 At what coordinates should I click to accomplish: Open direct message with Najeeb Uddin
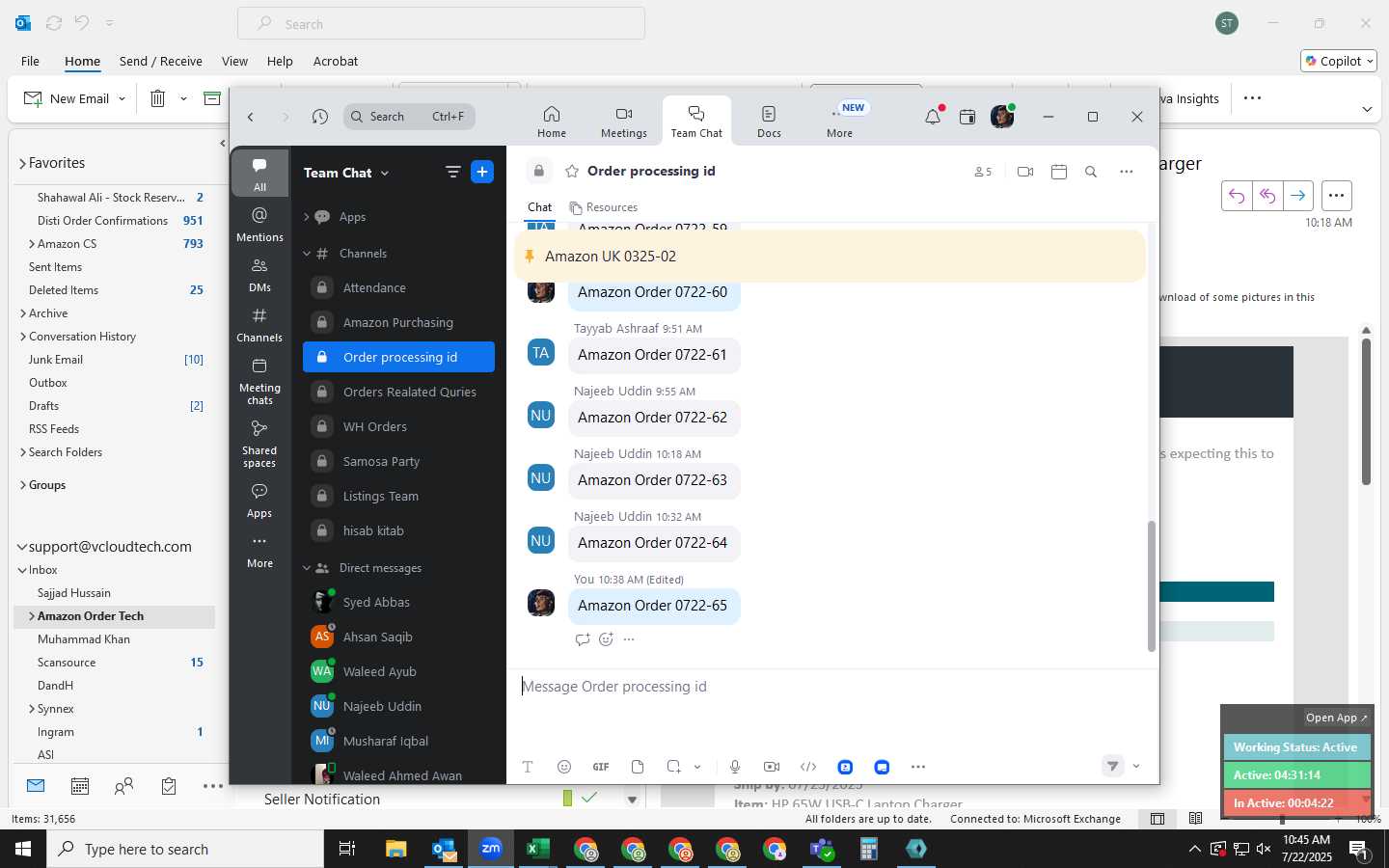coord(398,706)
